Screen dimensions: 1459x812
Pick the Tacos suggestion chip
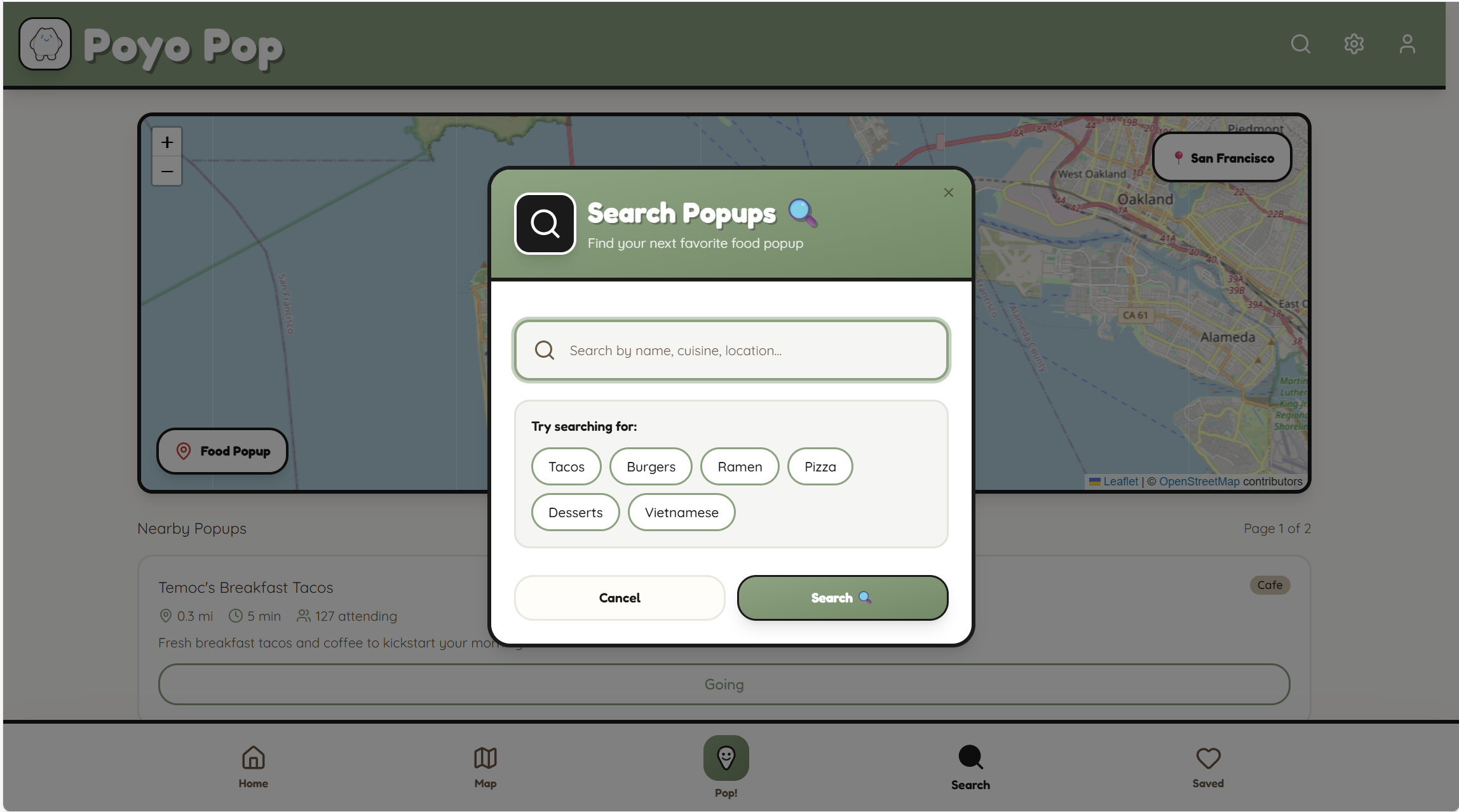pyautogui.click(x=566, y=466)
